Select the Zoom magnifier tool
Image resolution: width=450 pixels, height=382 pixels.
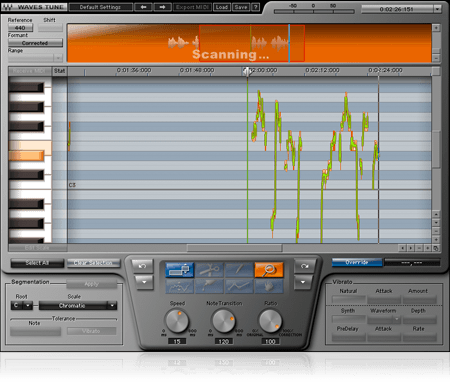[x=269, y=270]
